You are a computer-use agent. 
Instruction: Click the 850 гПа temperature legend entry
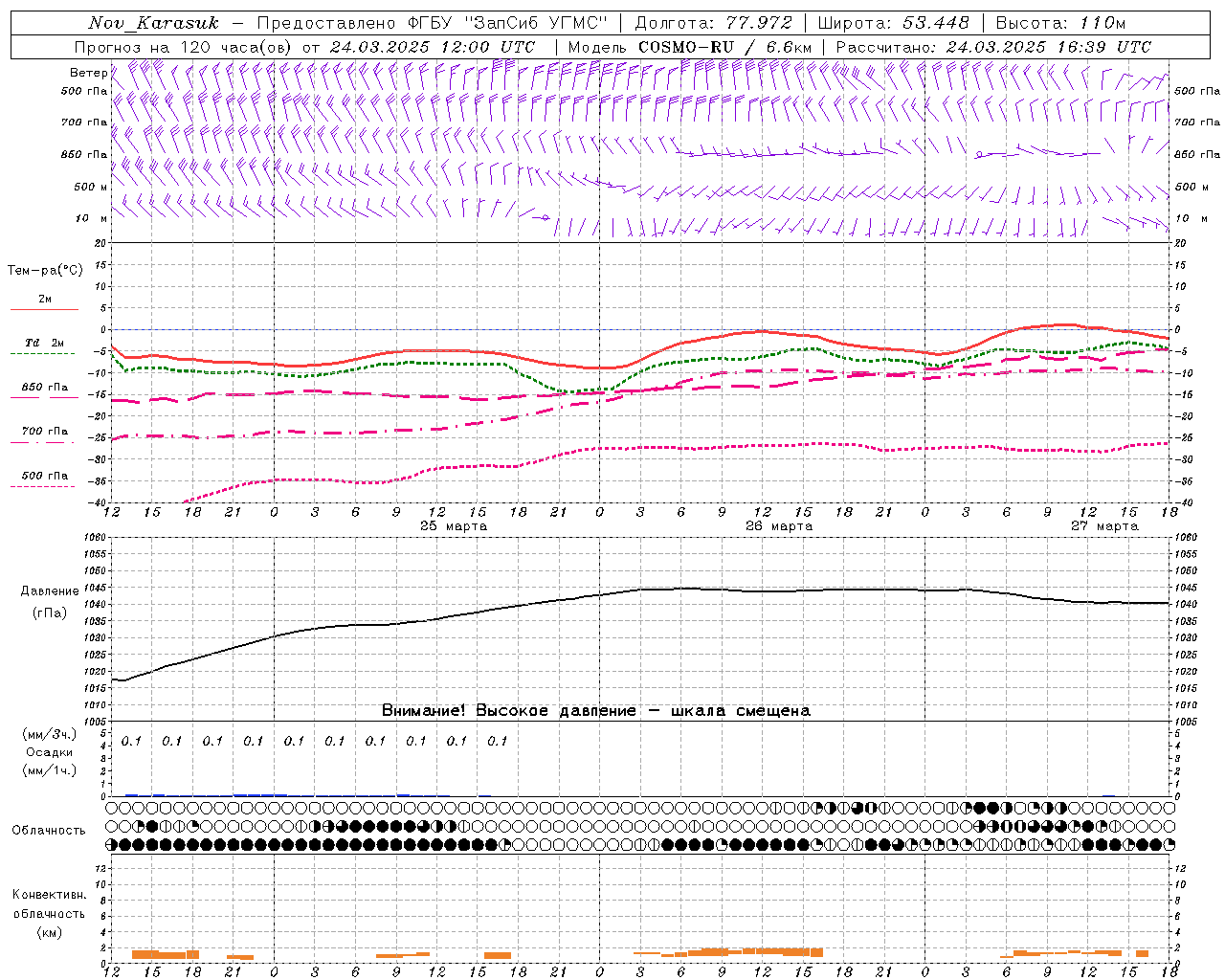pos(45,387)
